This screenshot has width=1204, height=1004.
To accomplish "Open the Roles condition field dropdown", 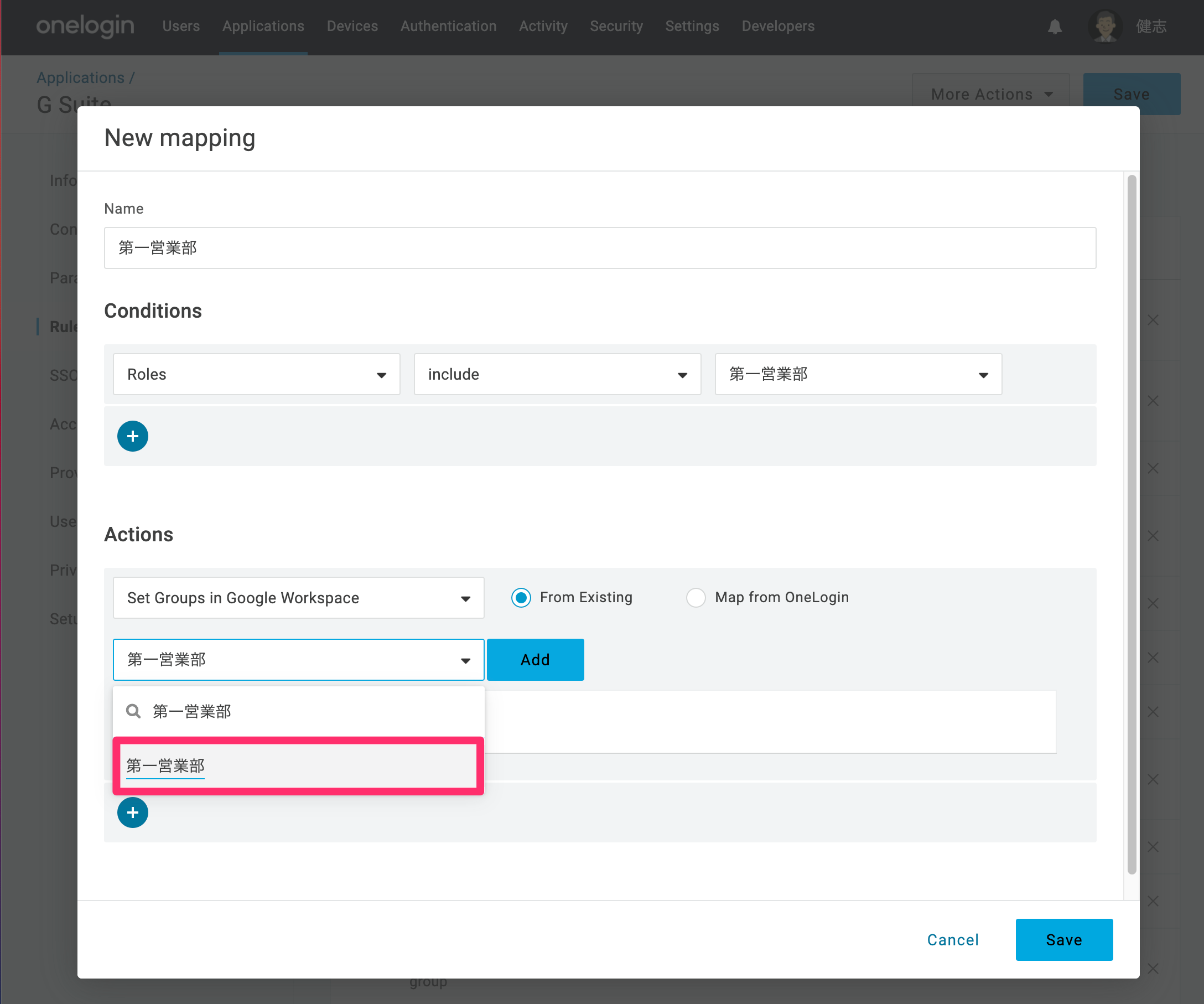I will click(256, 374).
